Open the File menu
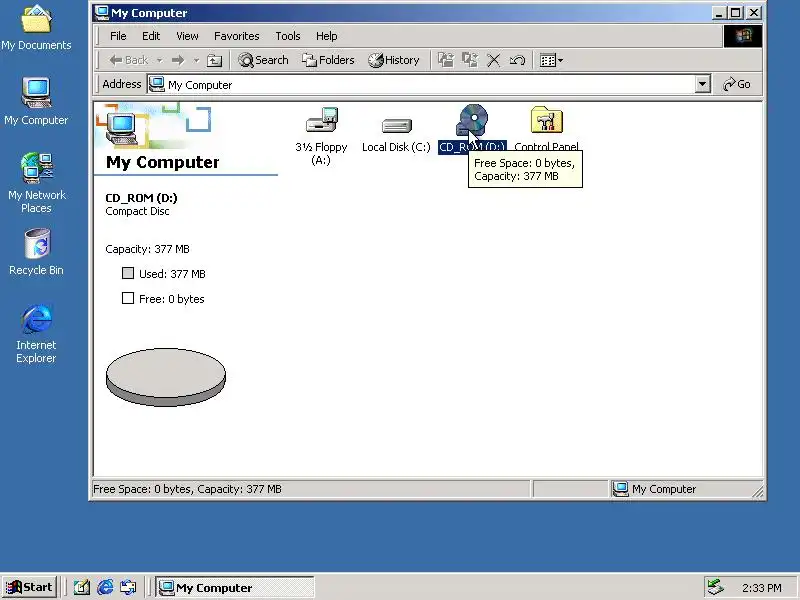800x600 pixels. pos(118,36)
